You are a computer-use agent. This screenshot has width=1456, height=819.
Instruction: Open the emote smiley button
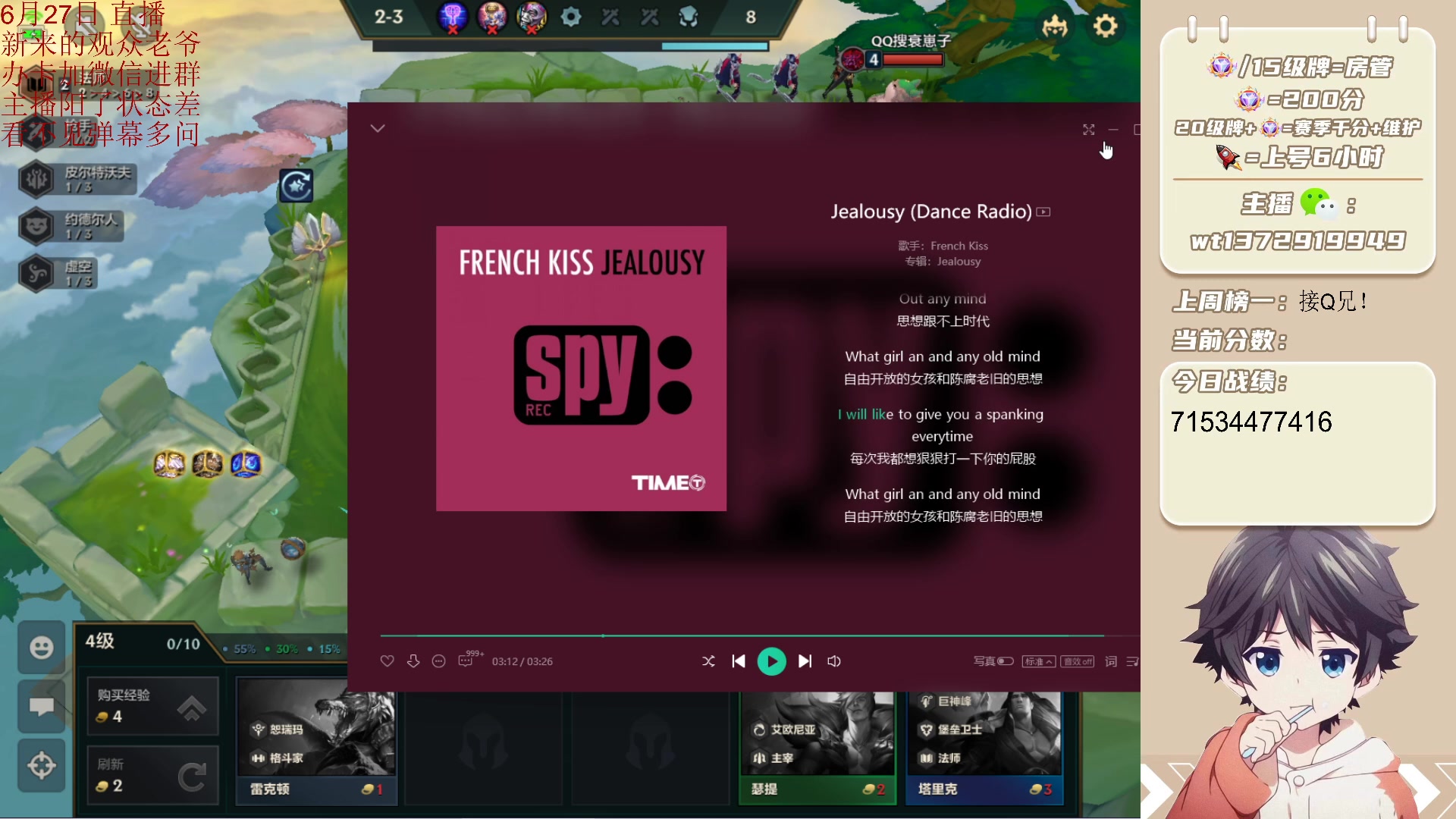(41, 648)
